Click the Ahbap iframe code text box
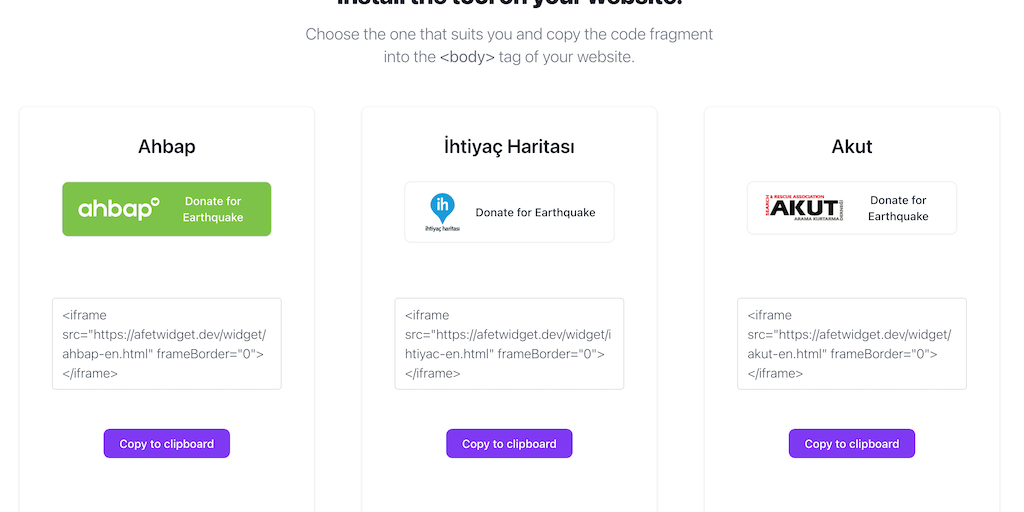 (166, 344)
